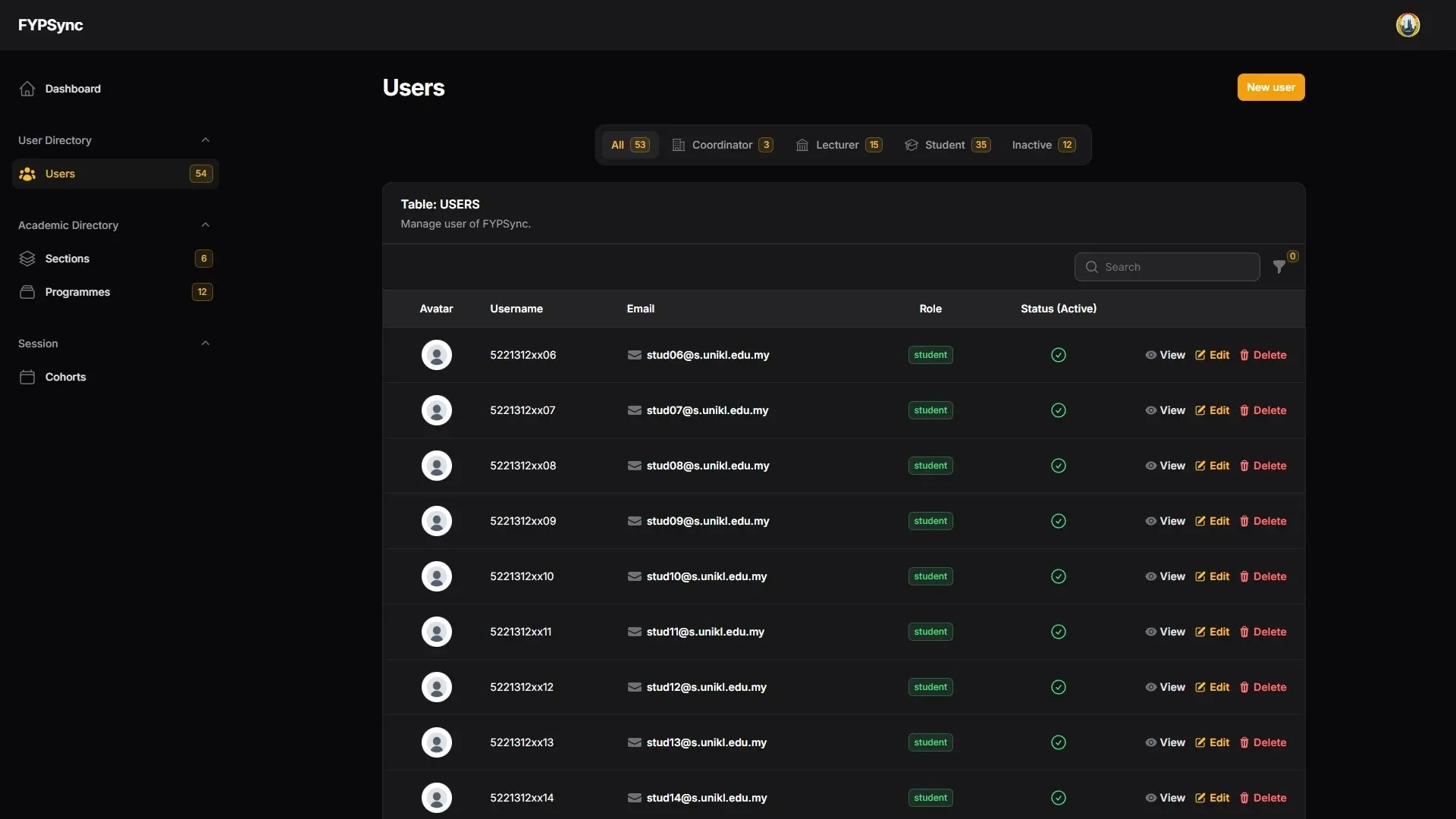The height and width of the screenshot is (819, 1456).
Task: Collapse the User Directory section
Action: pos(205,140)
